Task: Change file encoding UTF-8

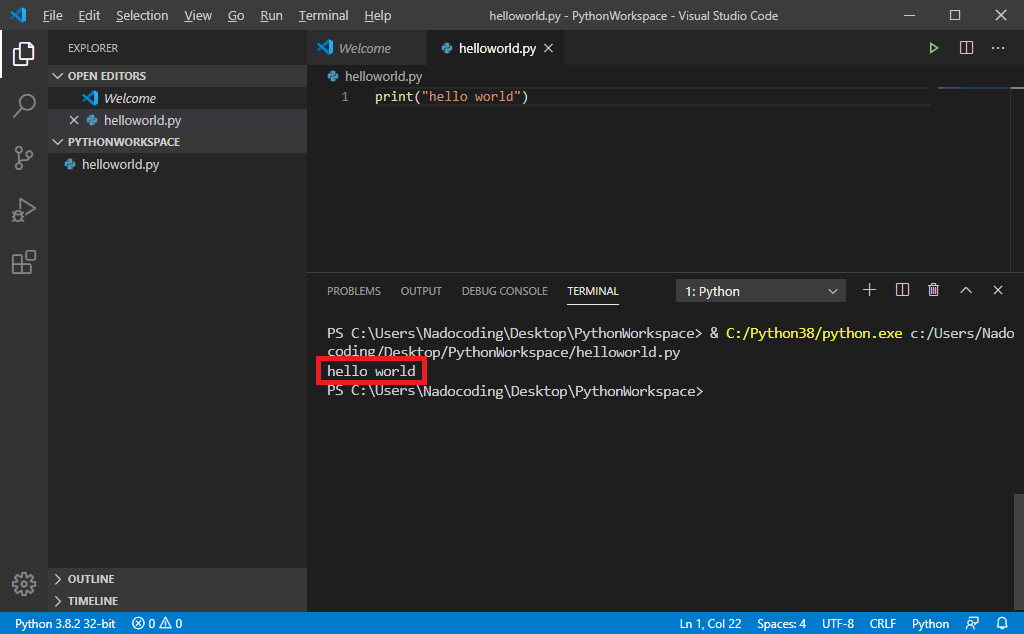Action: [838, 624]
